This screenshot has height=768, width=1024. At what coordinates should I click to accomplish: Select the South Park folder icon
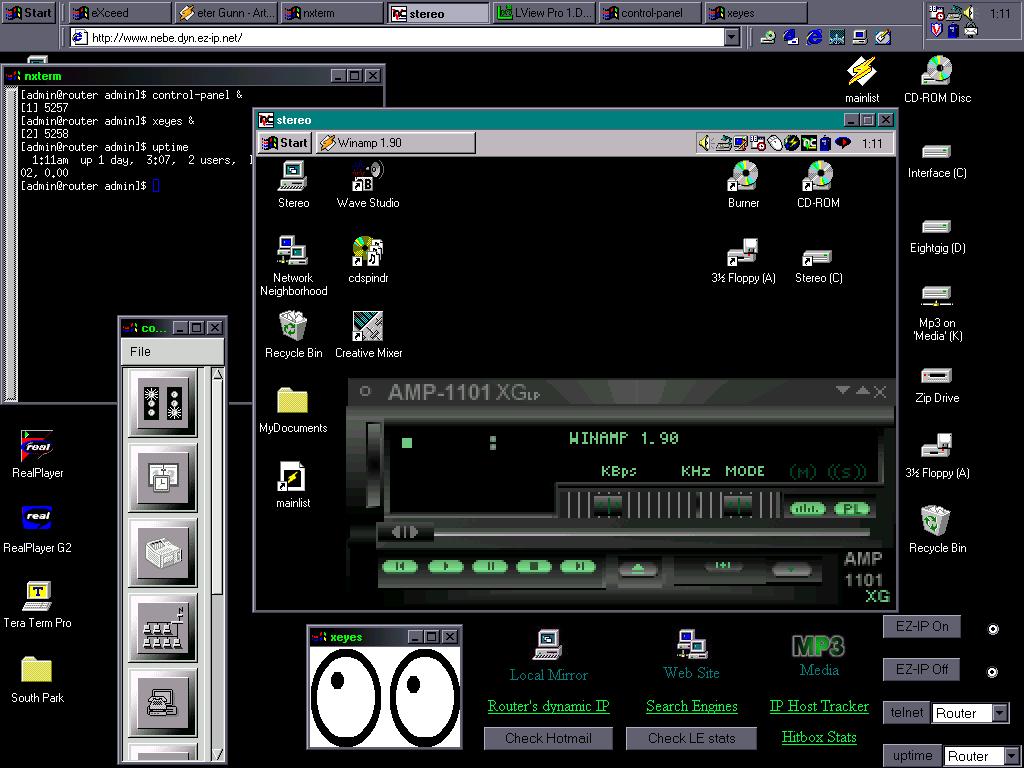coord(37,680)
